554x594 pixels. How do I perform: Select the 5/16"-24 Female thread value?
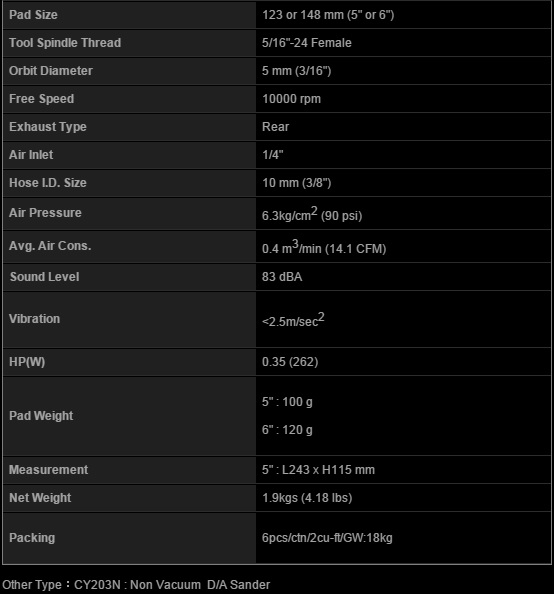point(307,43)
